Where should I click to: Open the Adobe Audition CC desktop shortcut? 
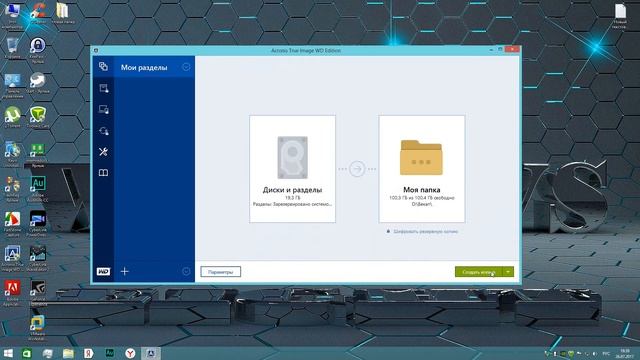click(x=38, y=189)
